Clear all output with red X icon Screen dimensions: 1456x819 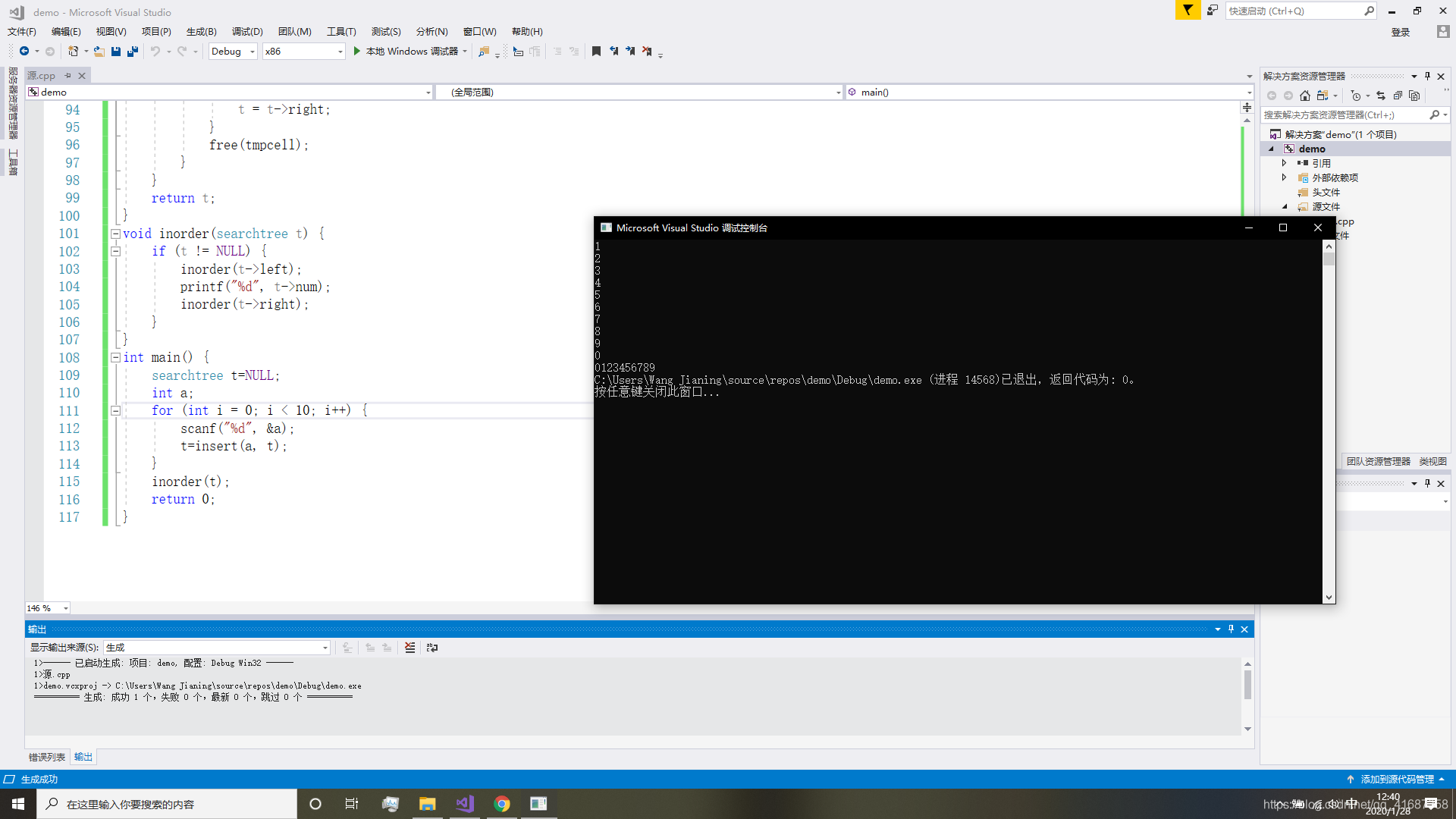tap(409, 647)
